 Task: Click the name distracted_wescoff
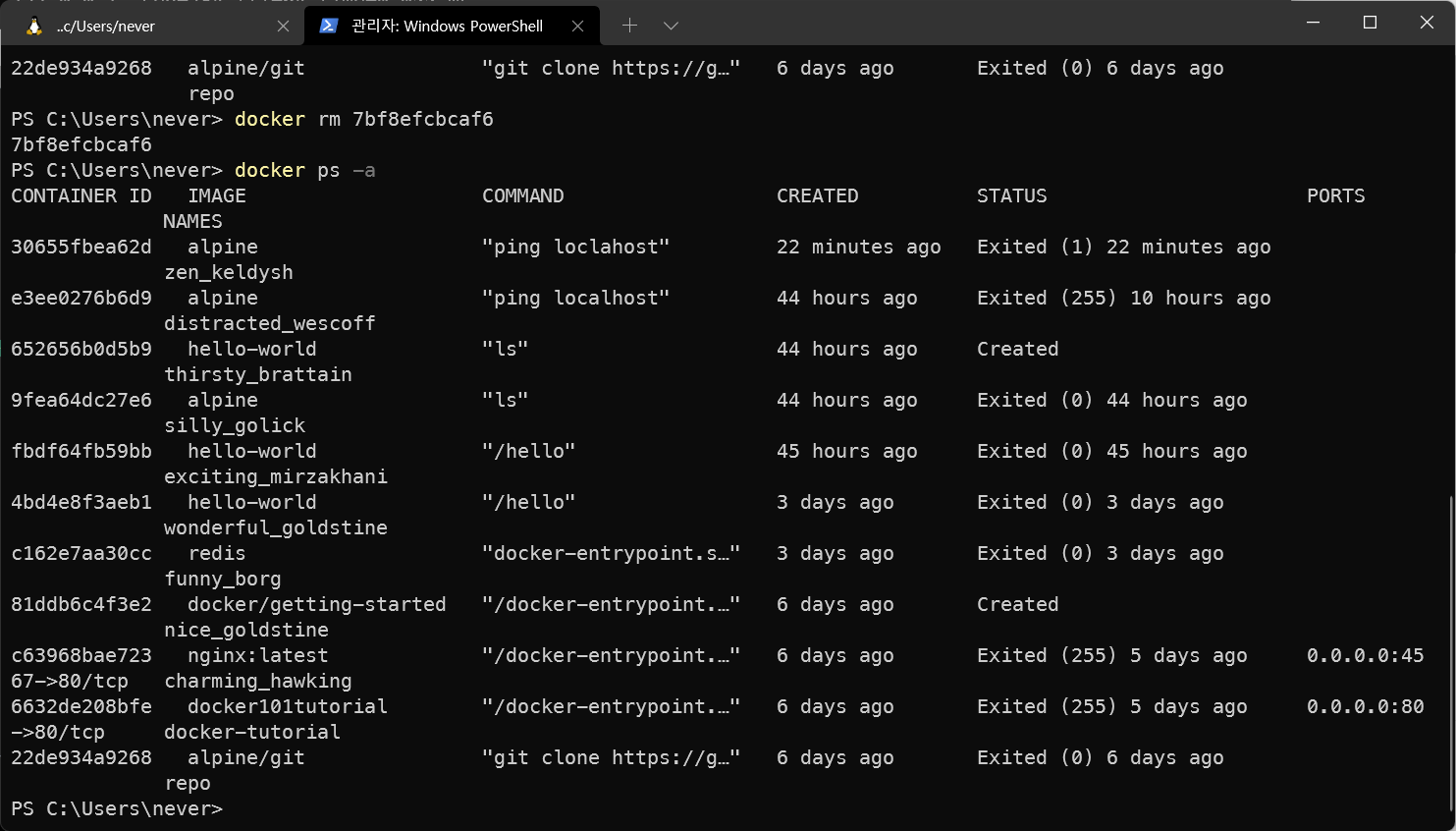[270, 323]
